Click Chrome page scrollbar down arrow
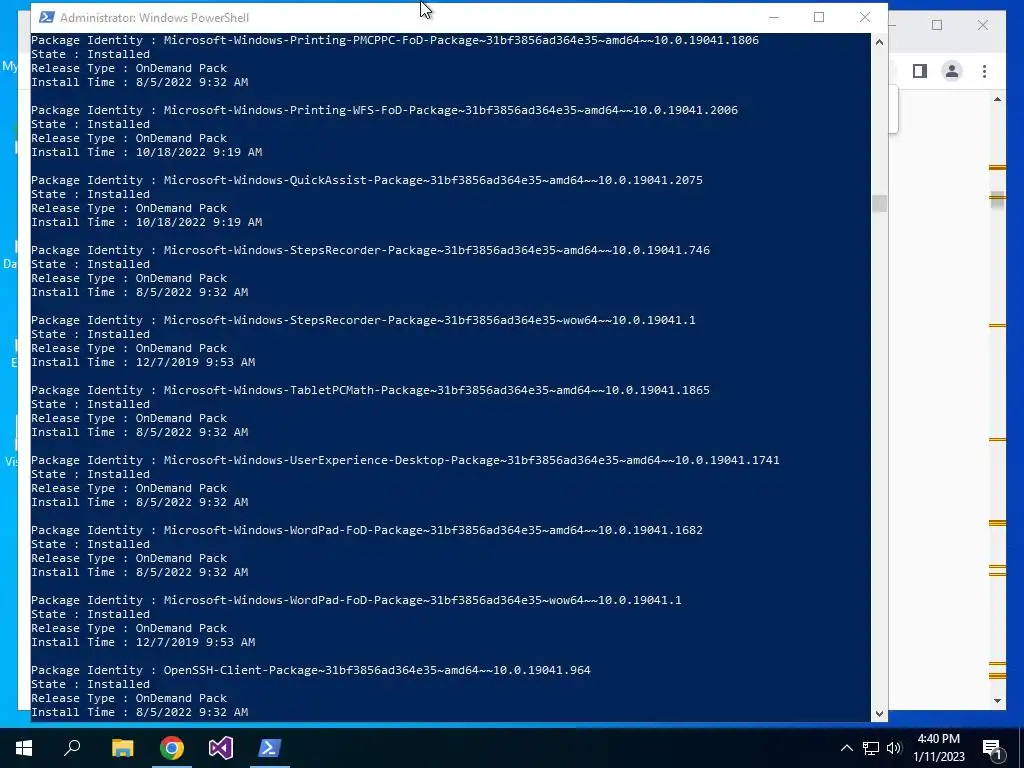 997,701
